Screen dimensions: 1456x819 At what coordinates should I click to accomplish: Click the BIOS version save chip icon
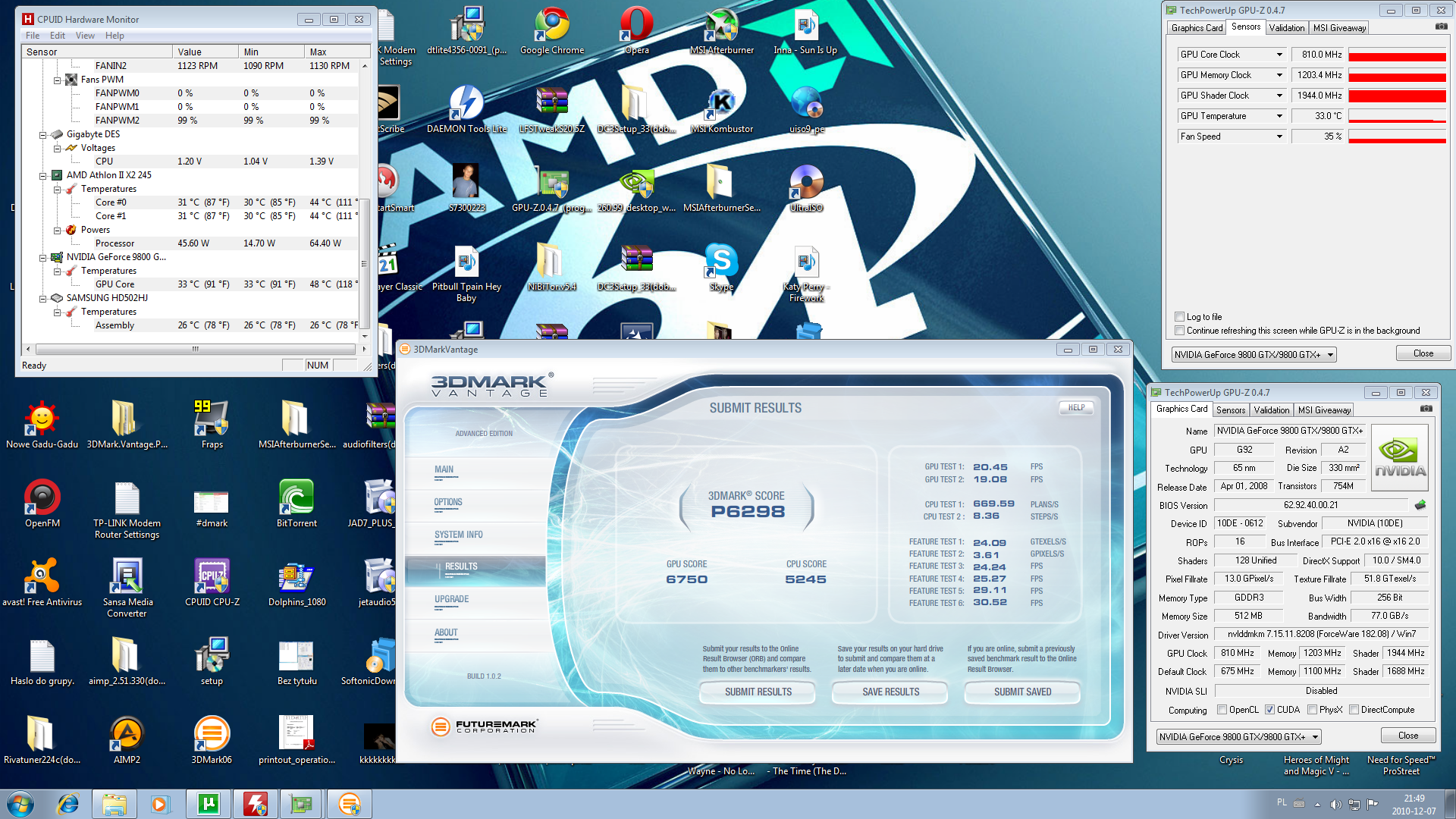pyautogui.click(x=1420, y=505)
